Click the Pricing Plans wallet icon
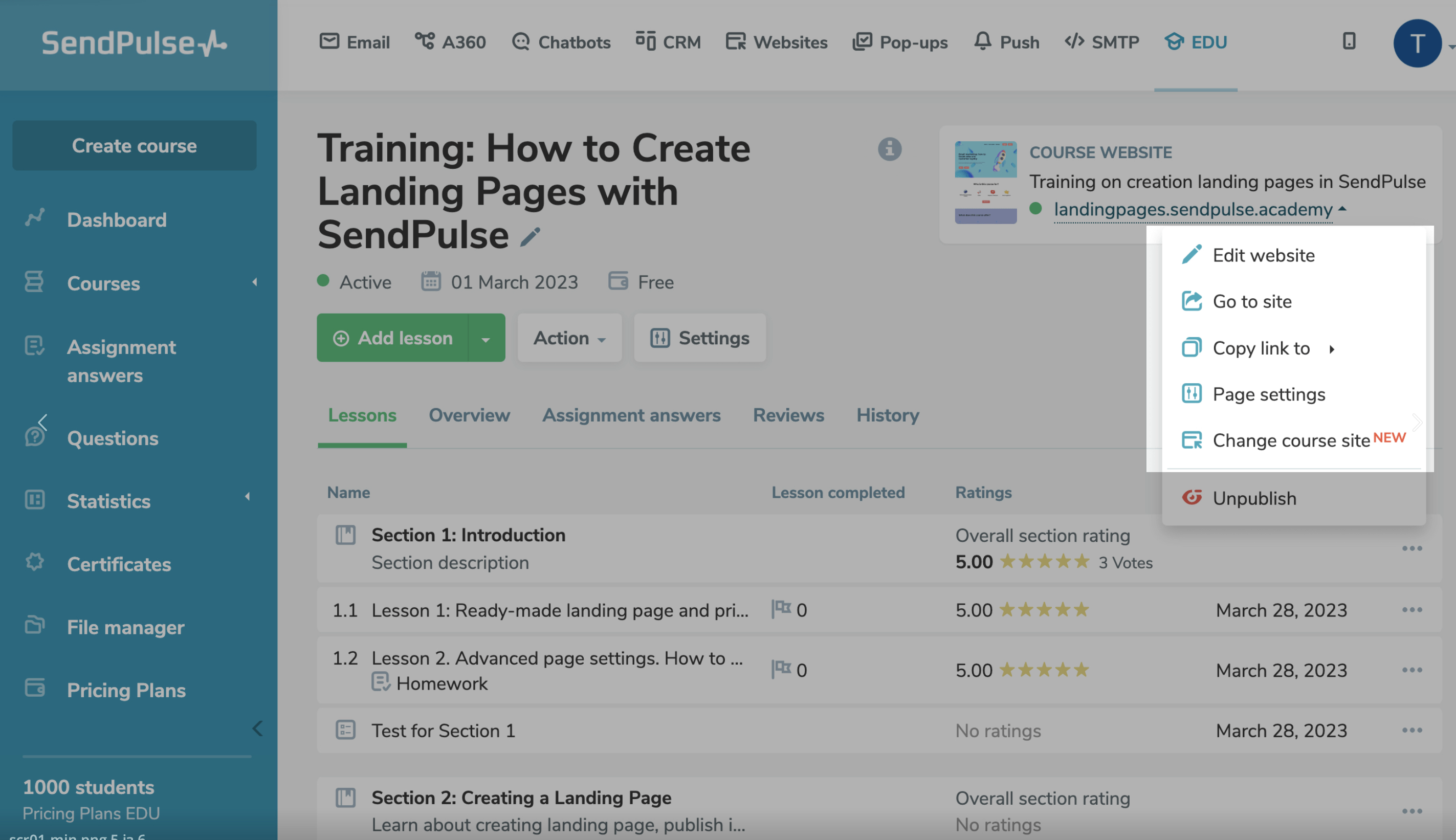Screen dimensions: 1456x840 tap(35, 688)
